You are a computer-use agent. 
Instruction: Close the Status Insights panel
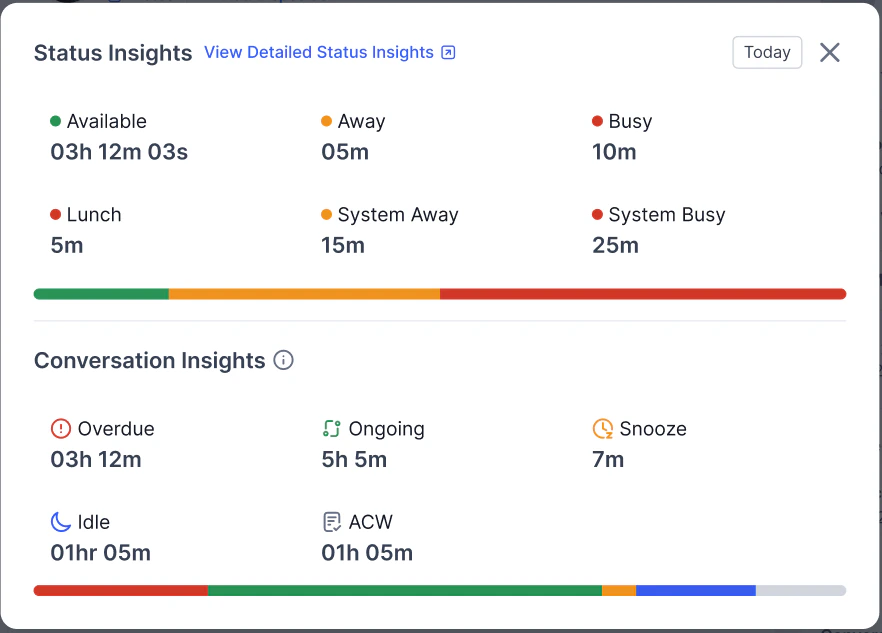click(x=829, y=53)
